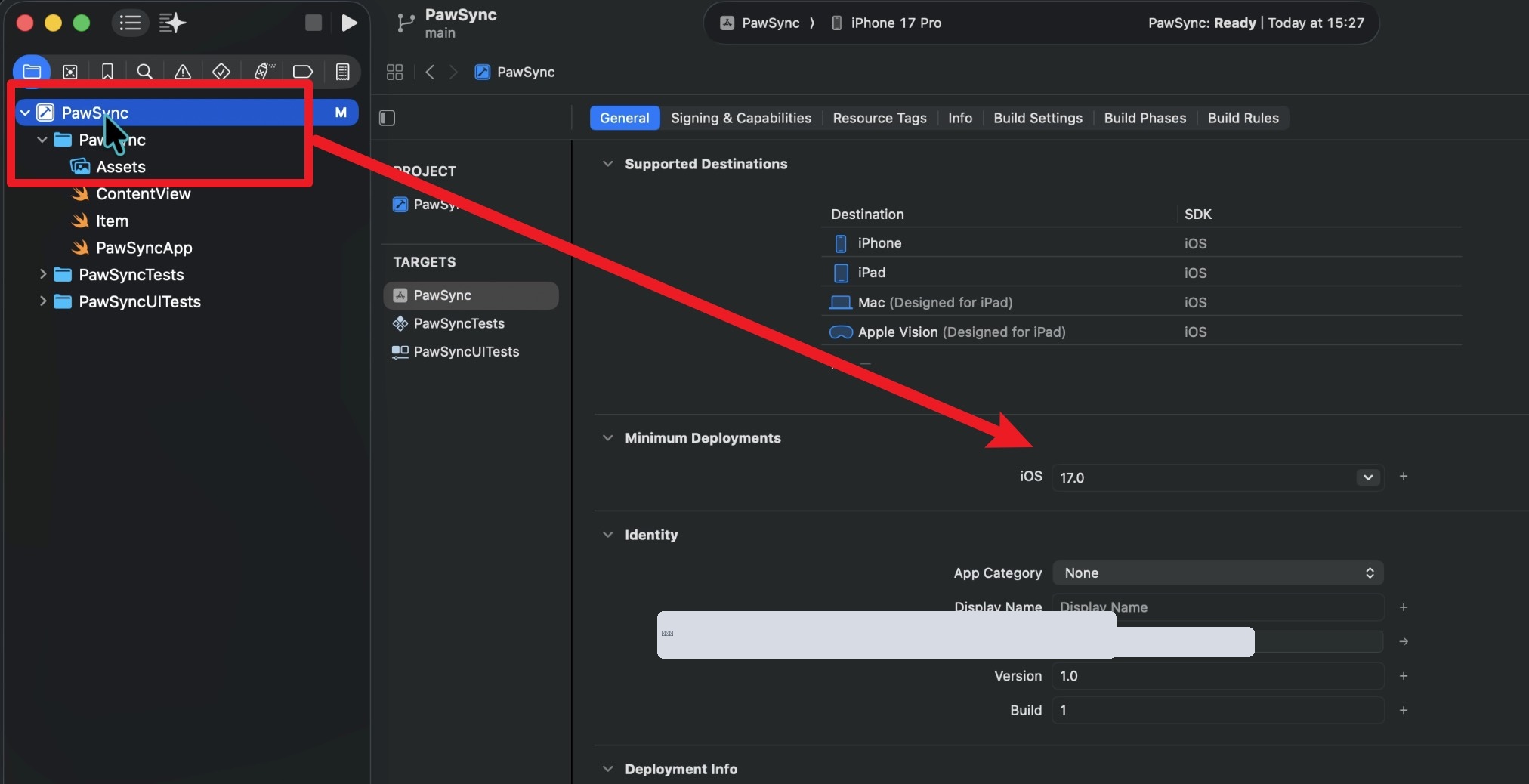The height and width of the screenshot is (784, 1529).
Task: Click PawSync in the jump bar
Action: (x=515, y=72)
